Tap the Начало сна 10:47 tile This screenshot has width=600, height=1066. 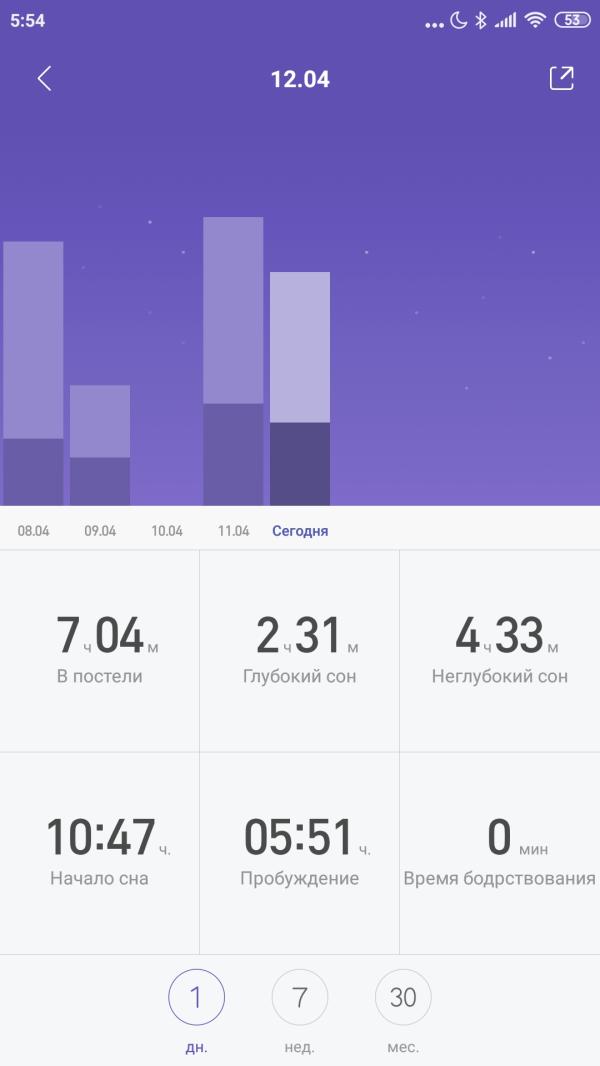point(100,852)
